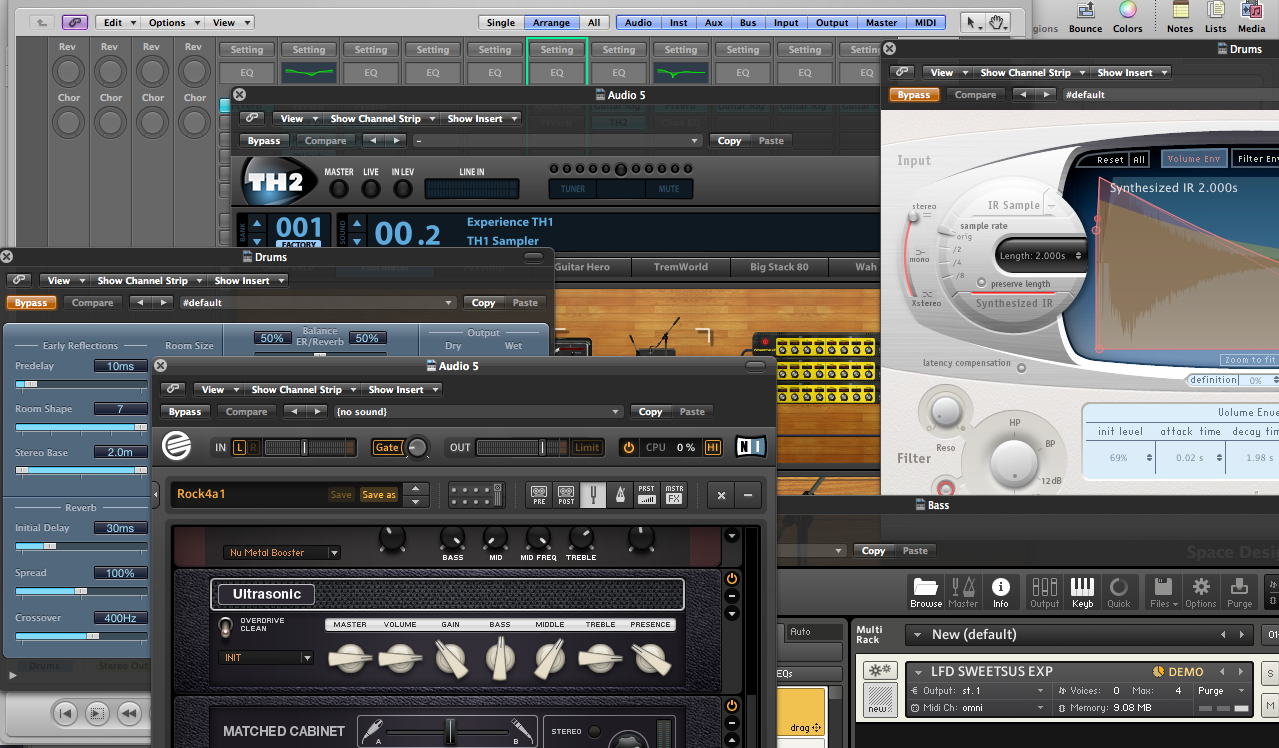The width and height of the screenshot is (1279, 748).
Task: Open the metronome in Guitar Rig toolbar
Action: coord(620,494)
